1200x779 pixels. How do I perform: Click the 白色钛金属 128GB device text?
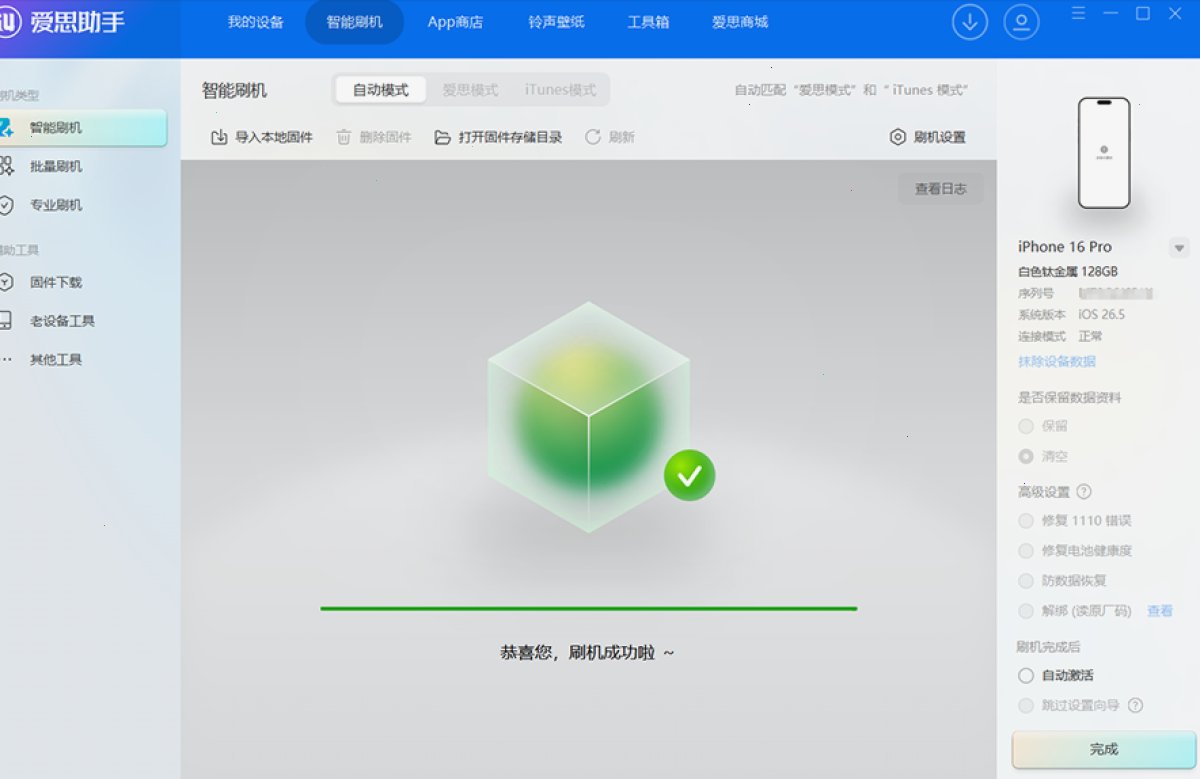1068,271
